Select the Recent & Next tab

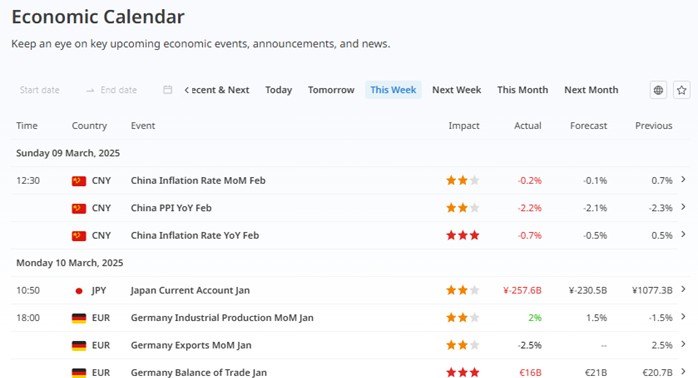(x=220, y=90)
